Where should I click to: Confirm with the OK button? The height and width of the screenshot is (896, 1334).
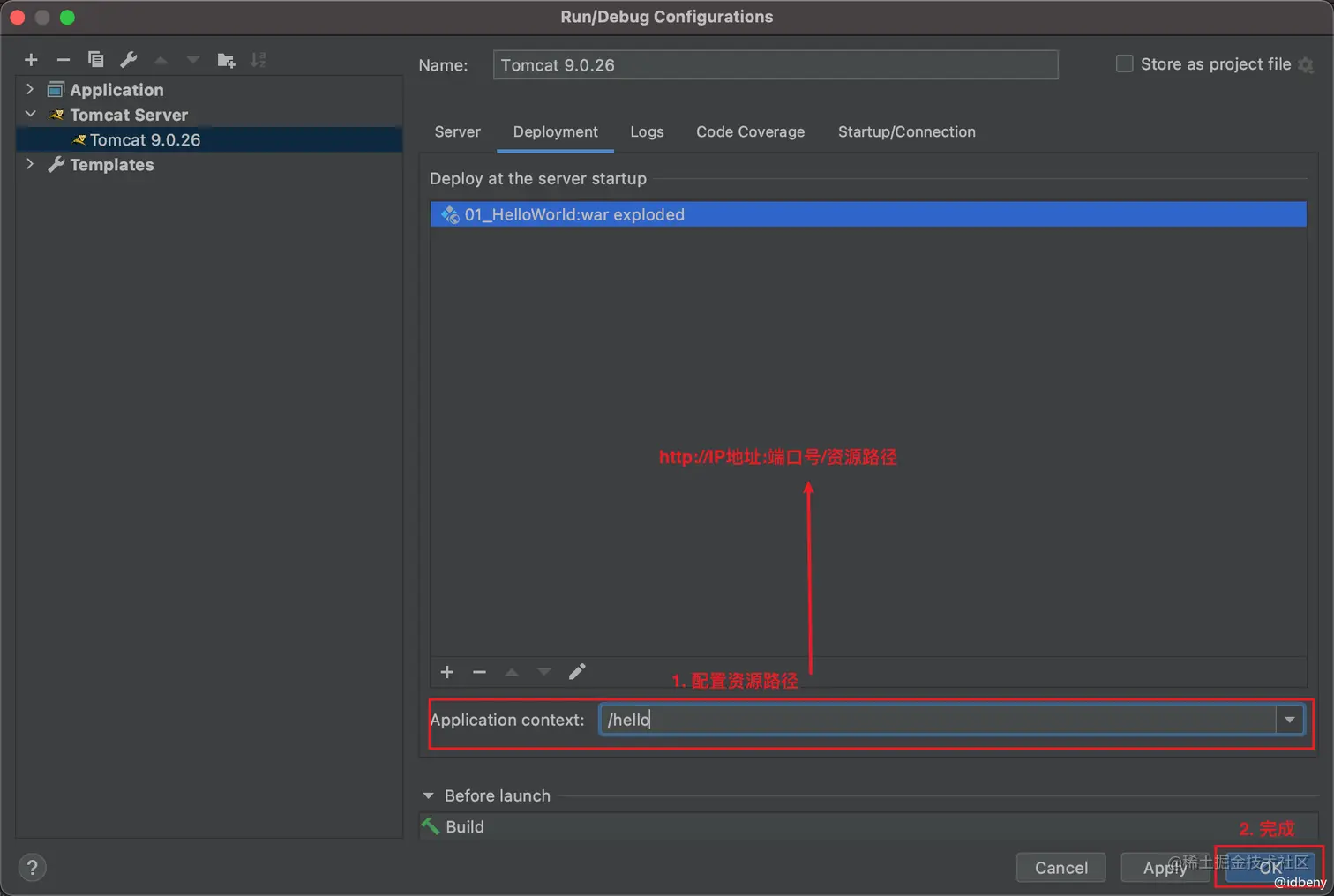click(1270, 868)
